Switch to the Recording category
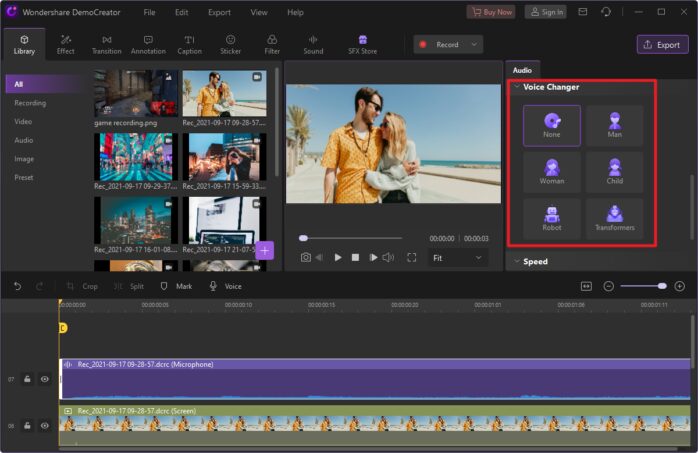The height and width of the screenshot is (453, 698). [30, 103]
